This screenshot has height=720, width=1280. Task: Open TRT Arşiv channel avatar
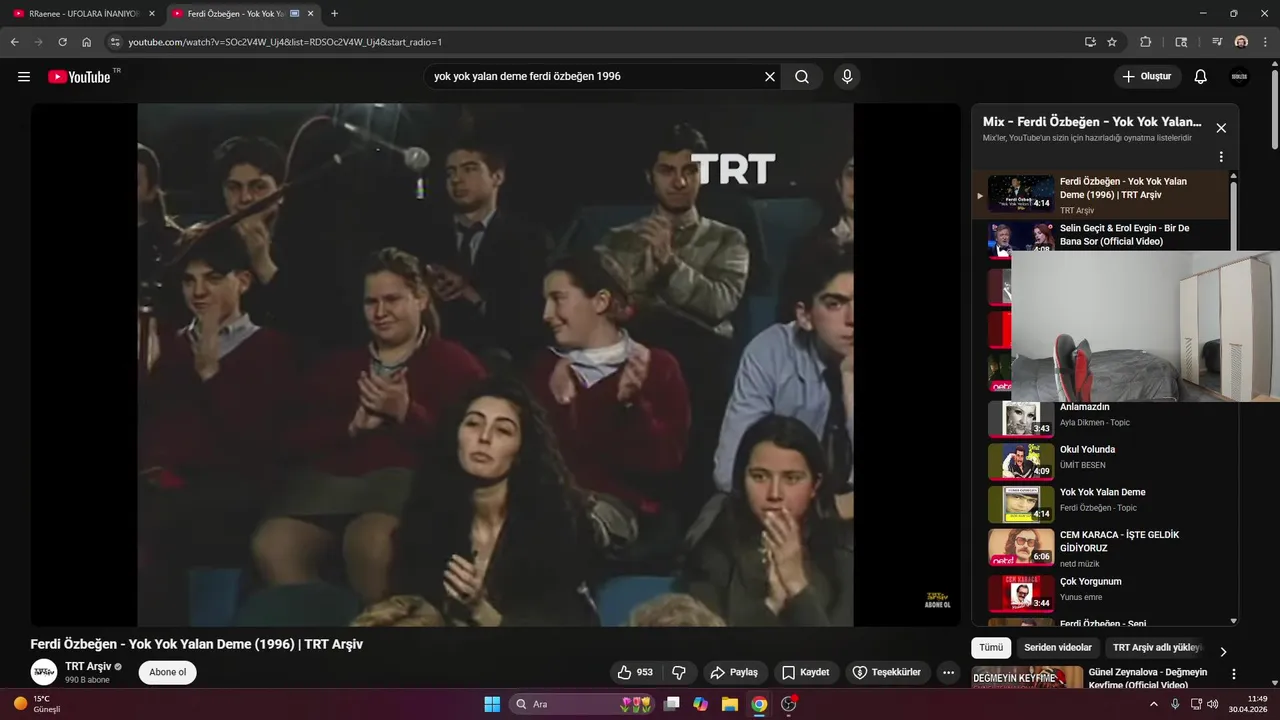[x=44, y=672]
